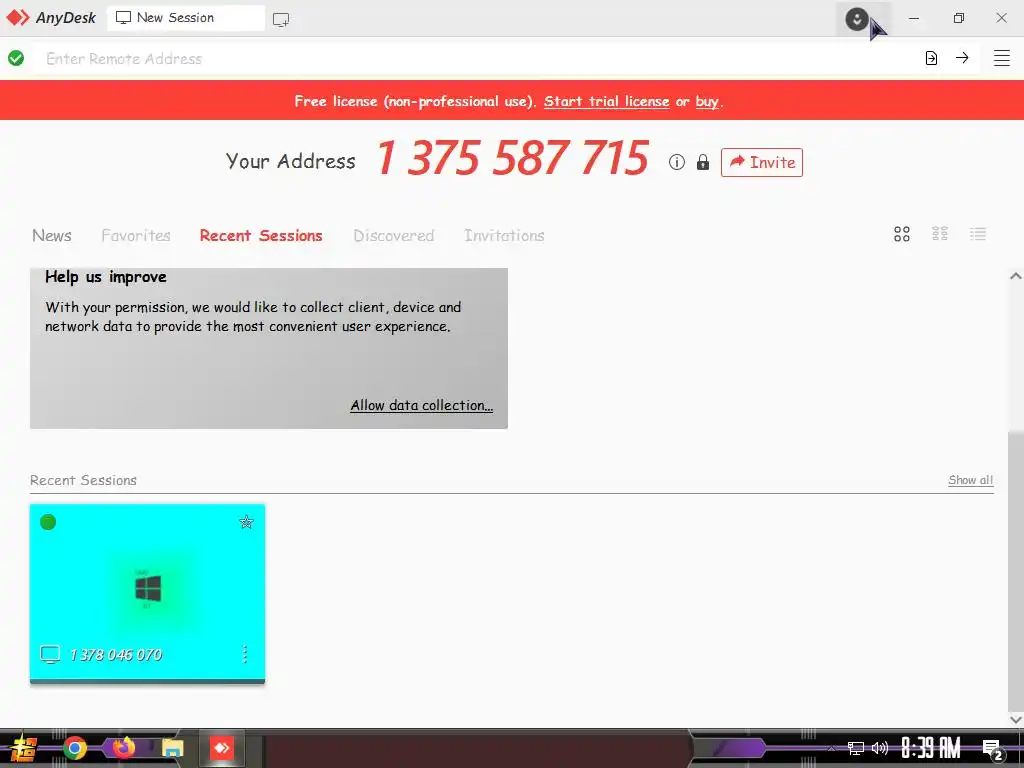Open the notification center icon
This screenshot has width=1024, height=768.
click(x=992, y=749)
